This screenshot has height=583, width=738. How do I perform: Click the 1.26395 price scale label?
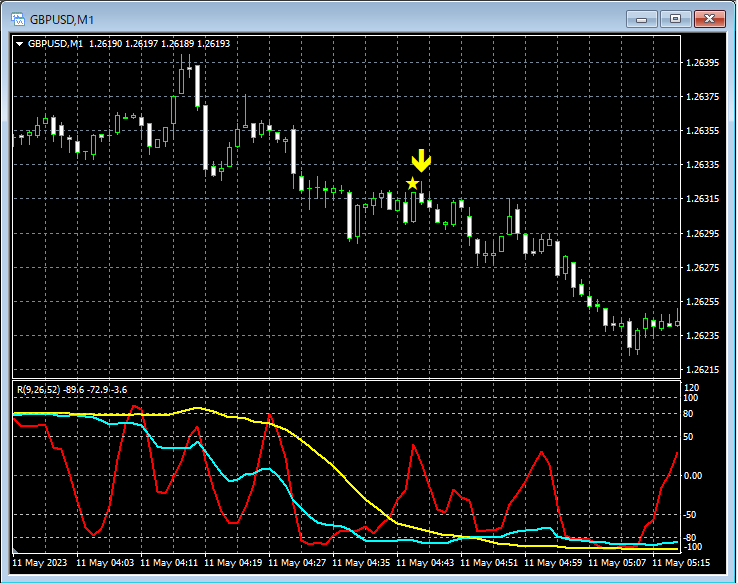coord(703,63)
